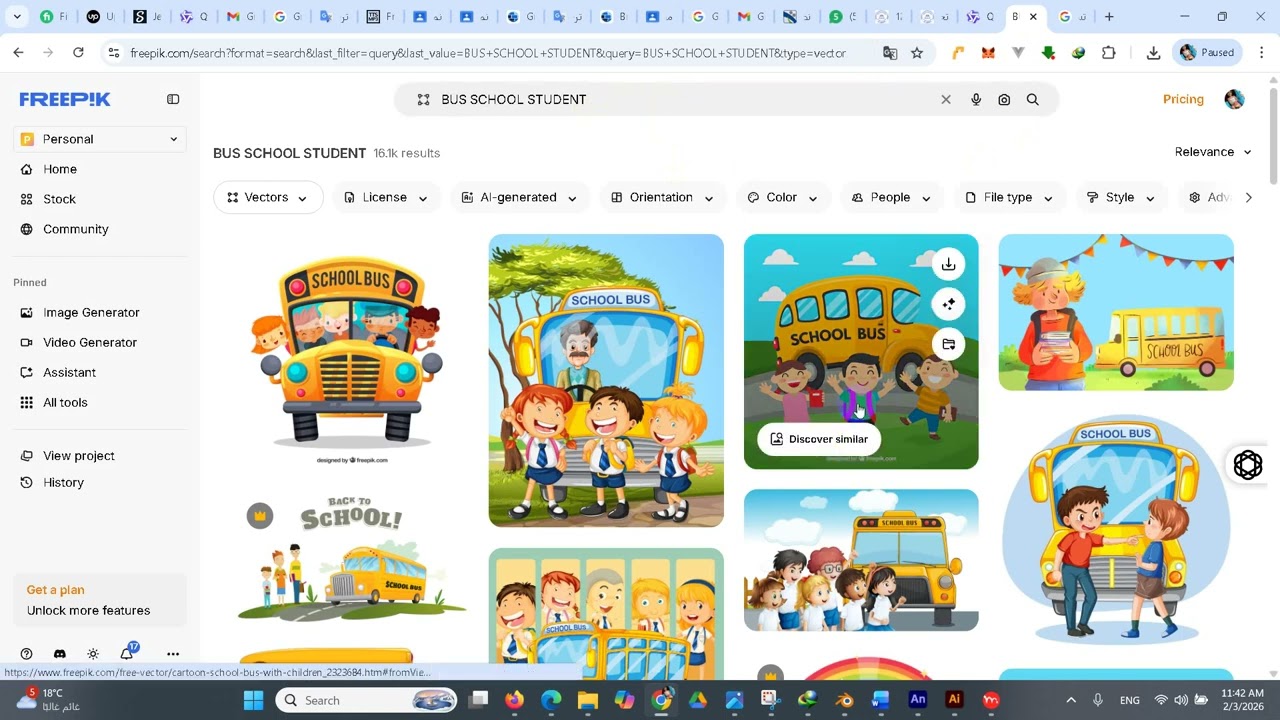Bookmark this page with star icon
Viewport: 1280px width, 720px height.
click(x=917, y=53)
